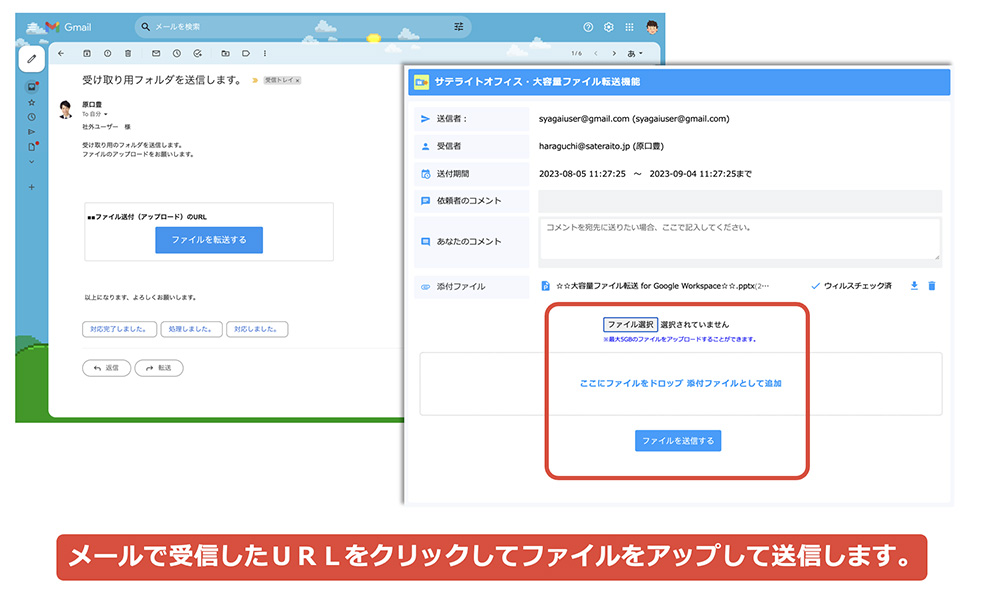Click sender name 原口豊 in email
The image size is (1000, 602).
click(92, 104)
